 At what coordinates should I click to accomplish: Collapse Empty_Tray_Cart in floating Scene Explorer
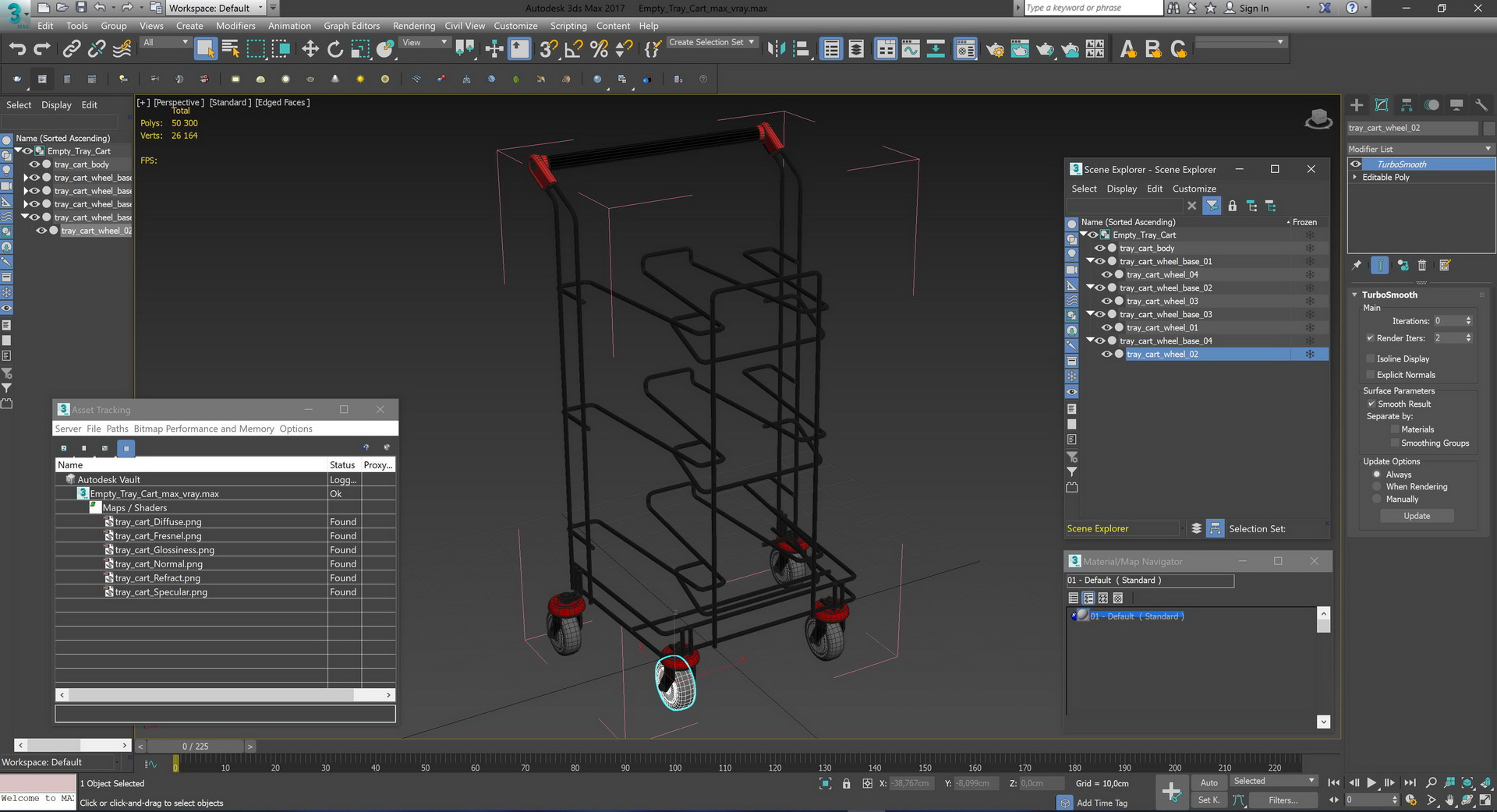pyautogui.click(x=1084, y=235)
